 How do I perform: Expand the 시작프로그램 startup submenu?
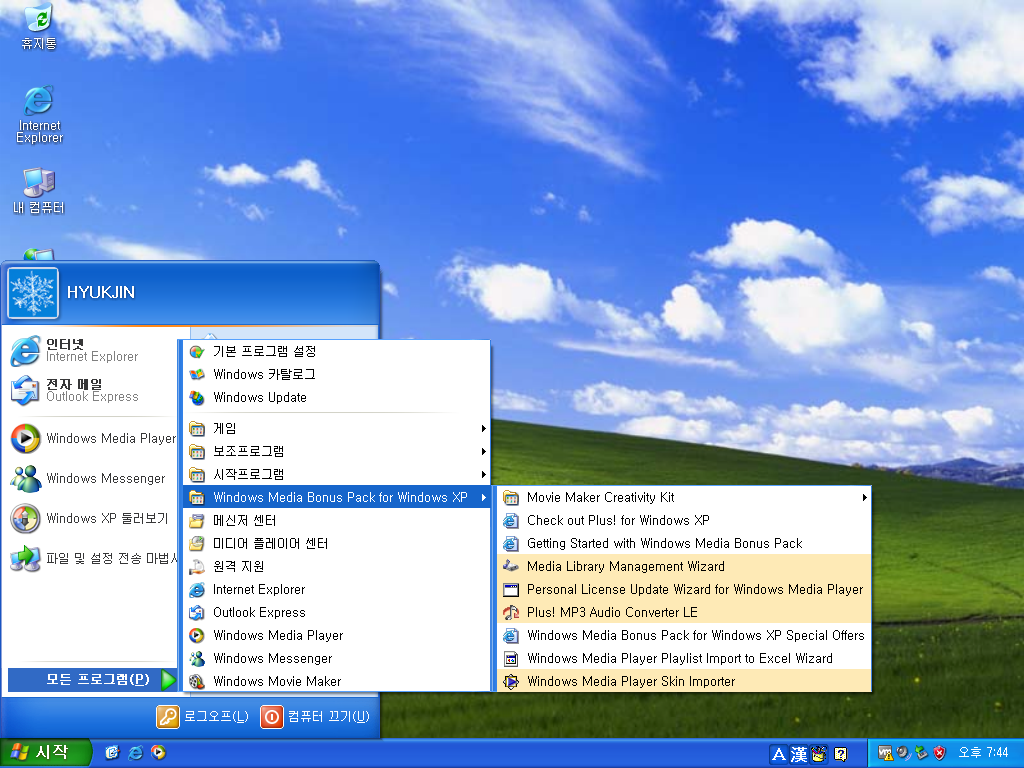[337, 474]
